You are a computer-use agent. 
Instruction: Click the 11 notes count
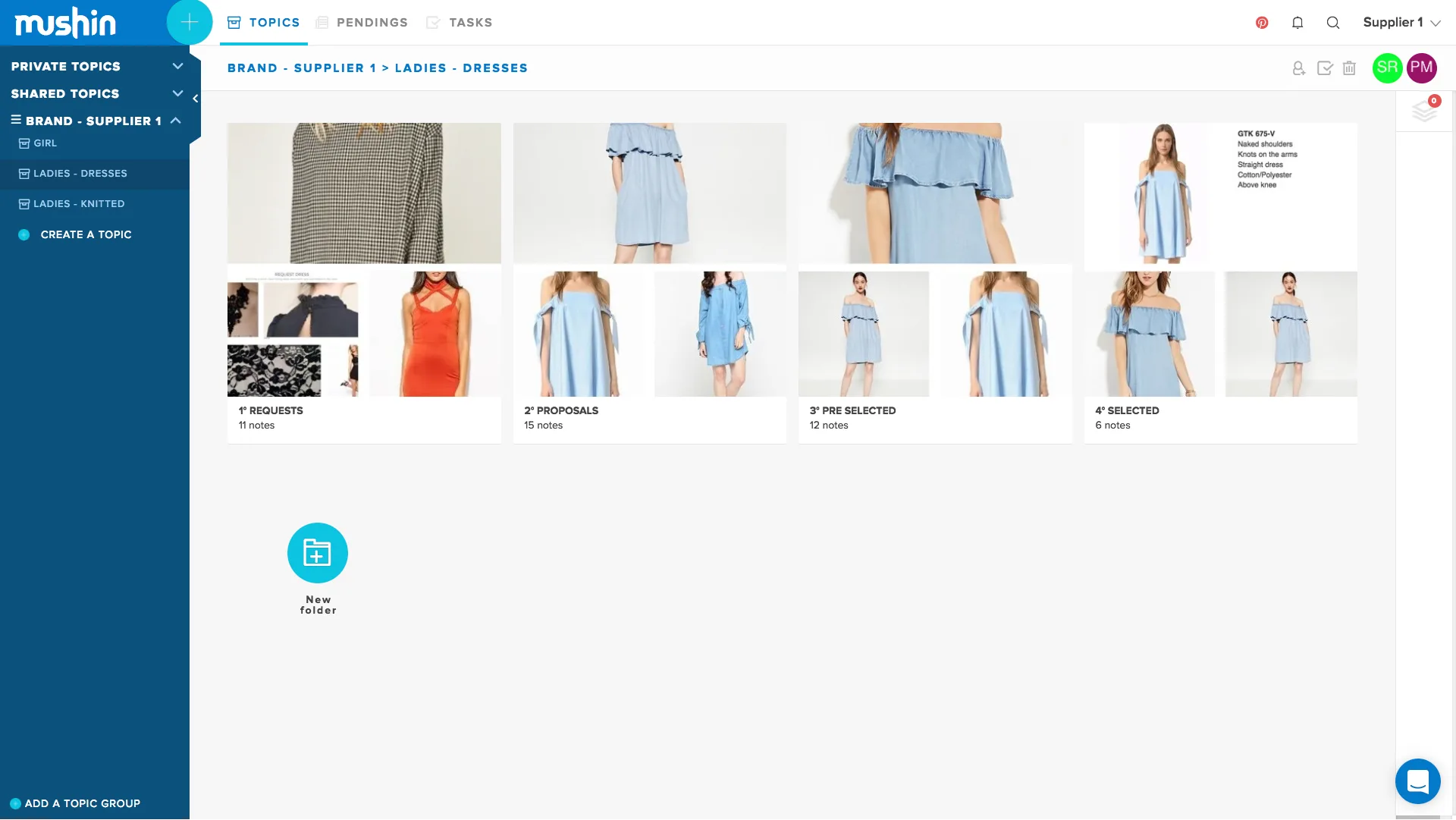click(x=256, y=426)
